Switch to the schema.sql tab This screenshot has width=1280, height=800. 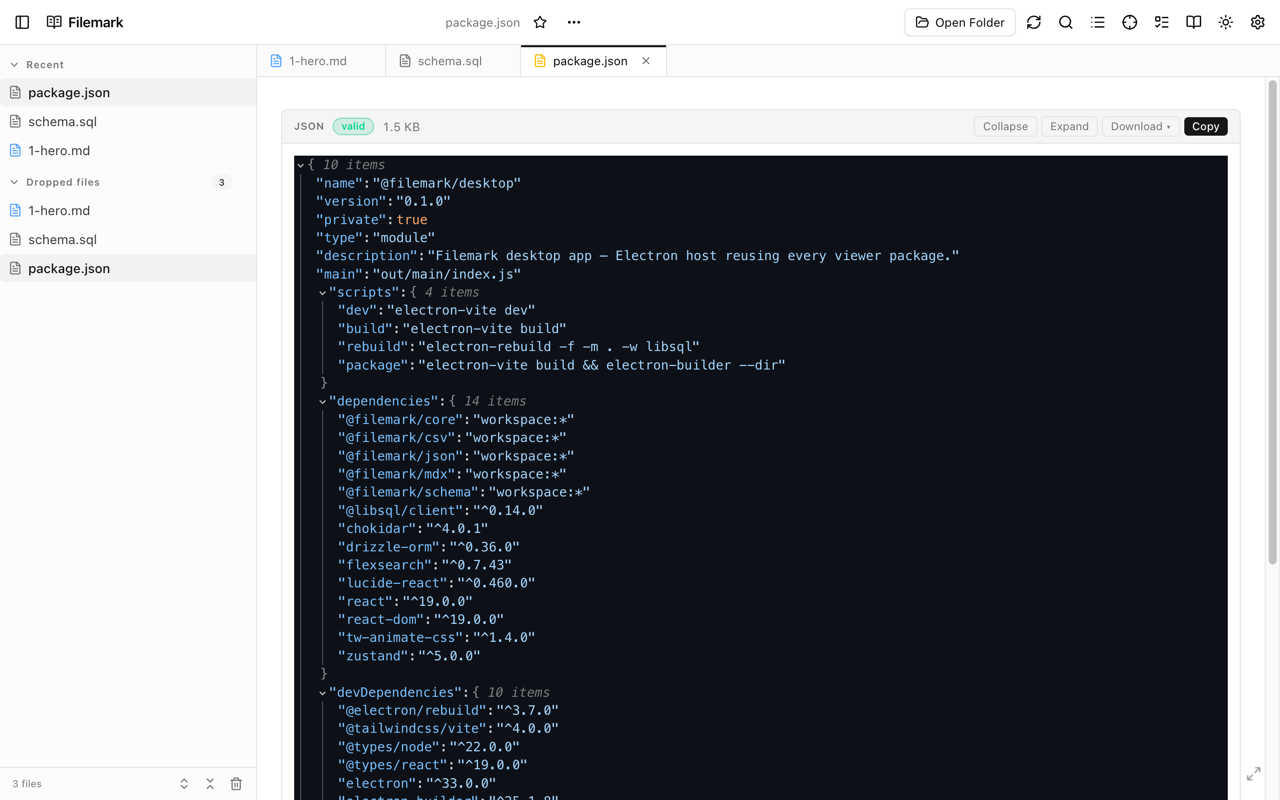[x=453, y=61]
